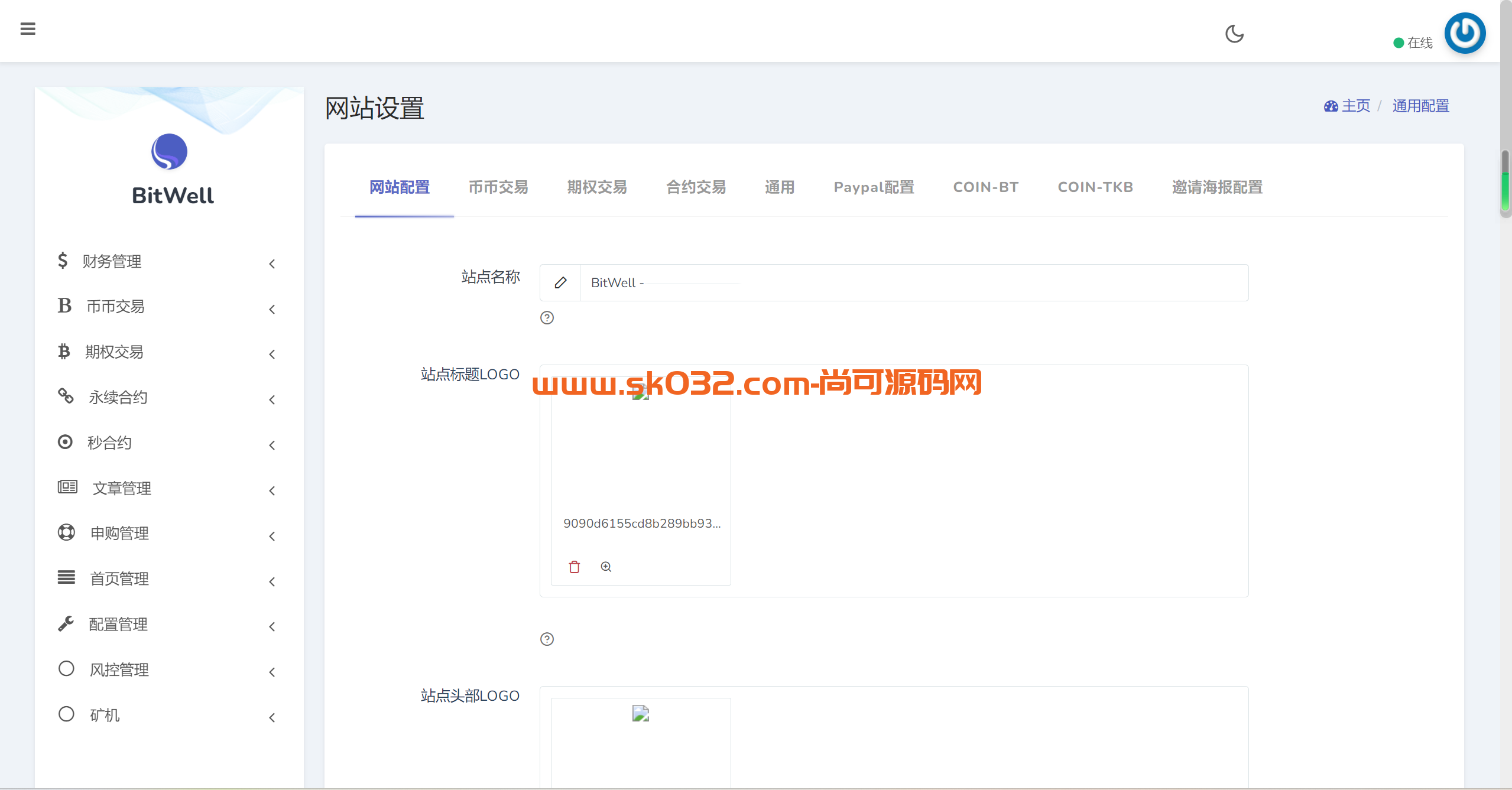The image size is (1512, 790).
Task: Toggle the hamburger sidebar menu
Action: pos(28,28)
